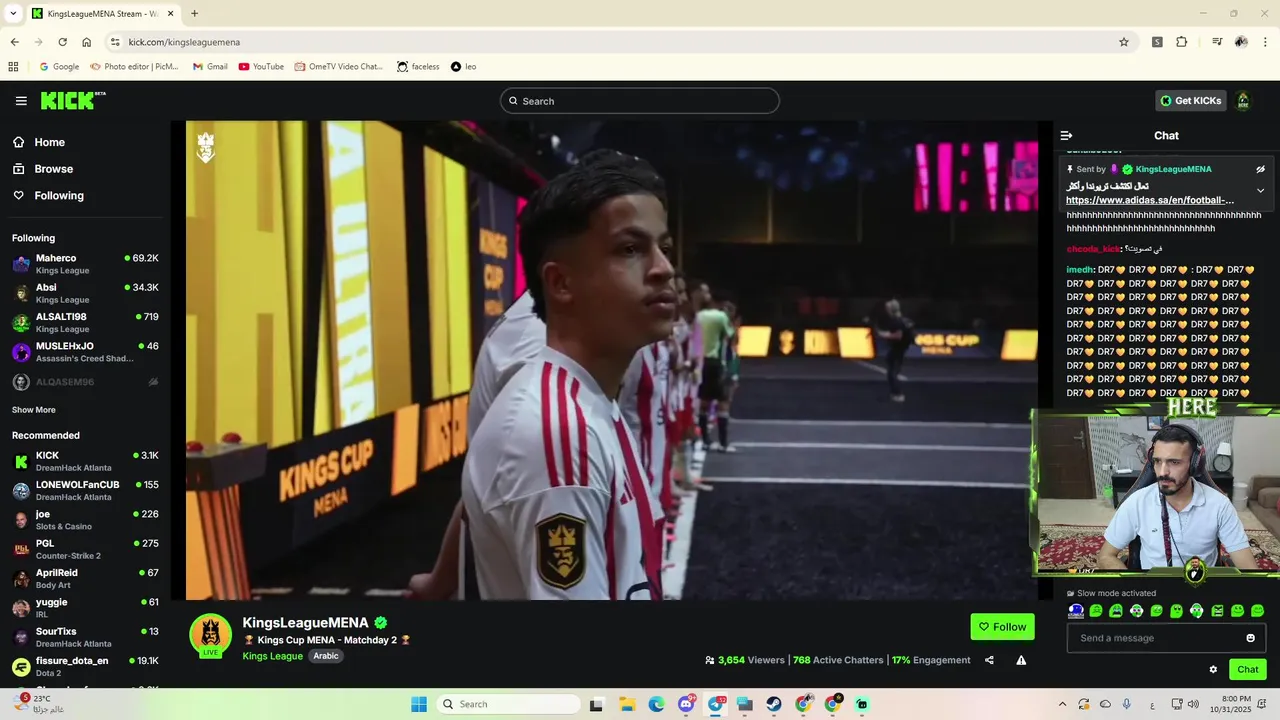Viewport: 1280px width, 720px height.
Task: Open Absi channel
Action: 85,293
